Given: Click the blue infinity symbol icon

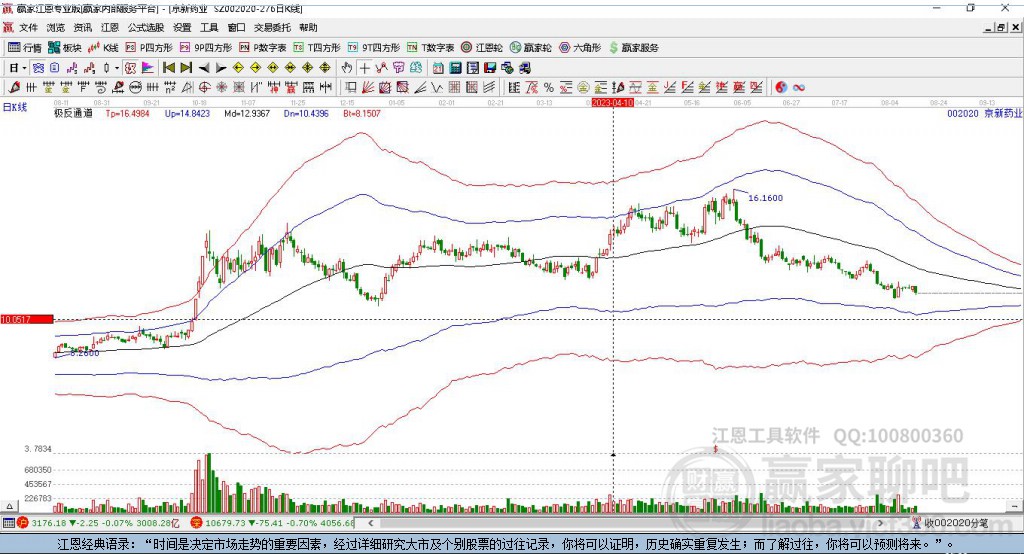Looking at the screenshot, I should [799, 88].
